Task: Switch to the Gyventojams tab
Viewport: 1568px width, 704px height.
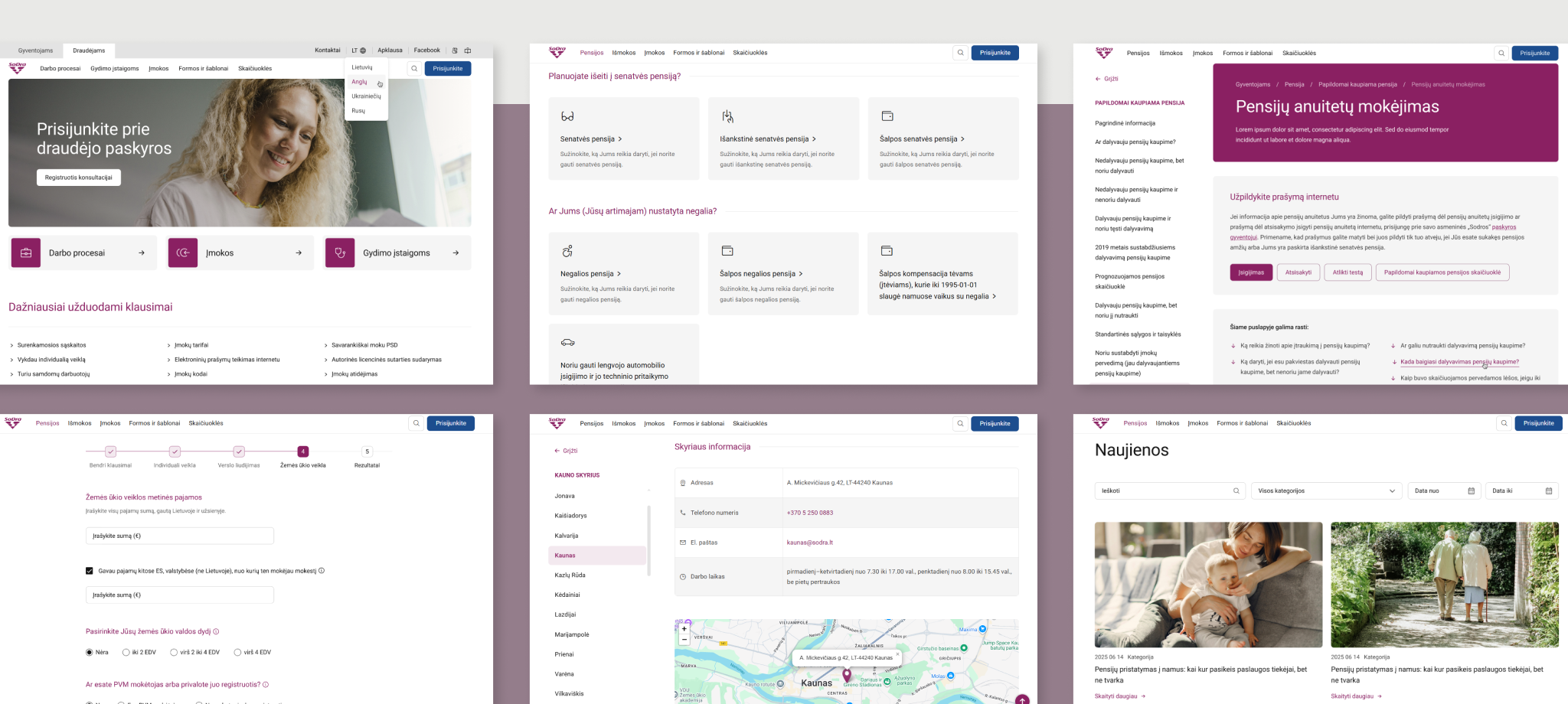Action: point(35,51)
